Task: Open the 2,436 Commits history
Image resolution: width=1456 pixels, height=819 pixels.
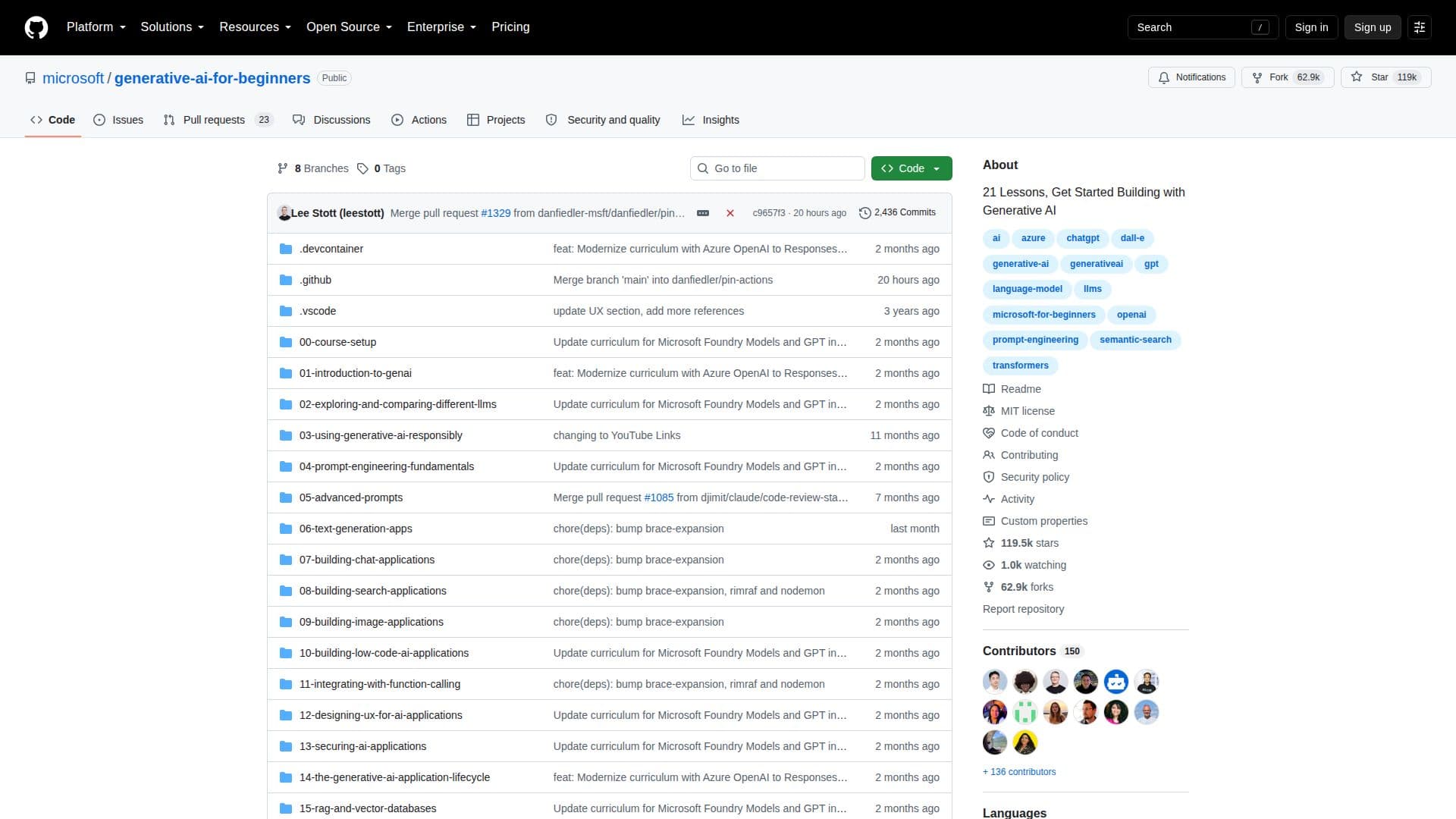Action: tap(897, 213)
